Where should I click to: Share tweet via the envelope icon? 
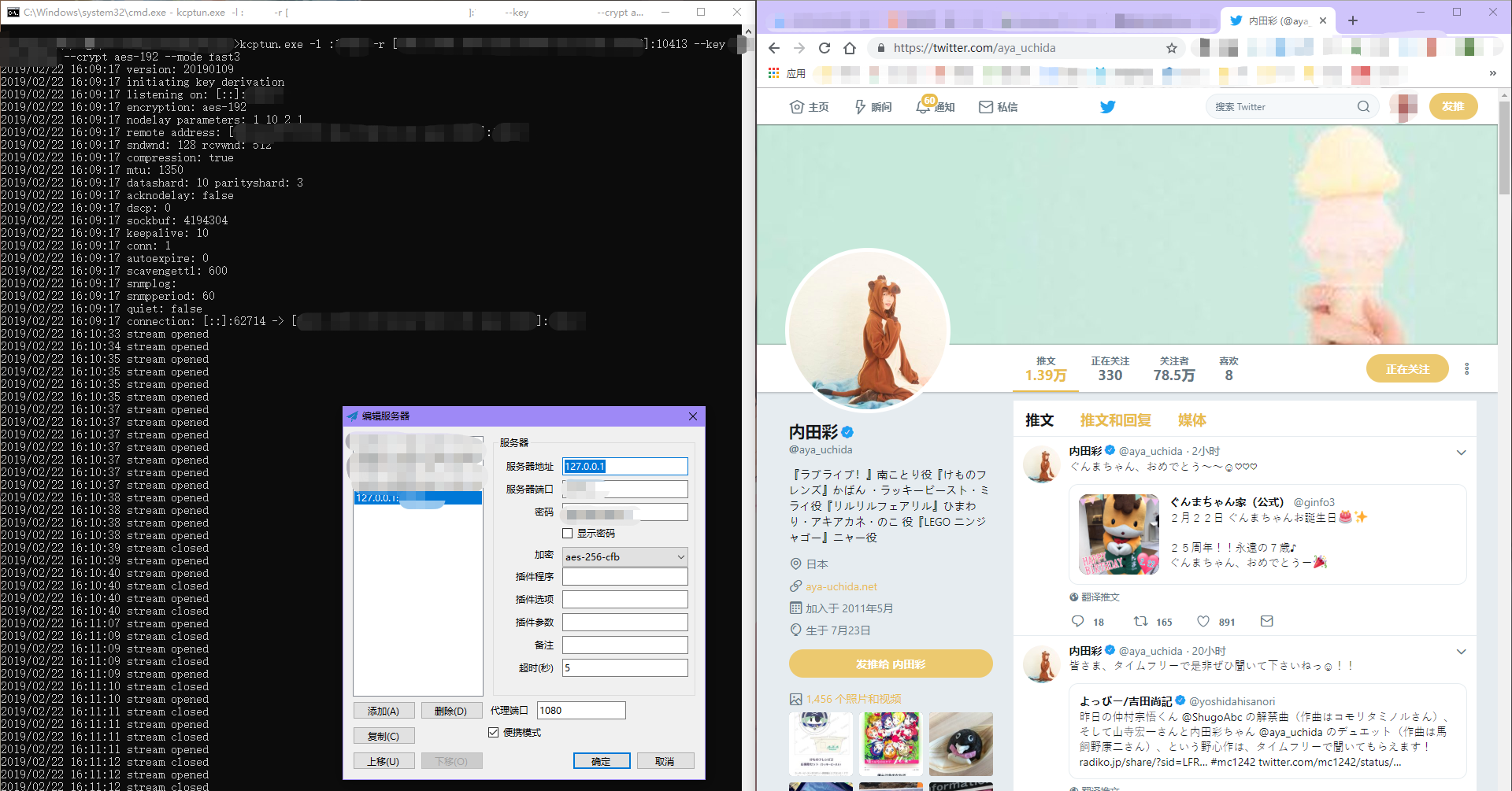[1266, 621]
